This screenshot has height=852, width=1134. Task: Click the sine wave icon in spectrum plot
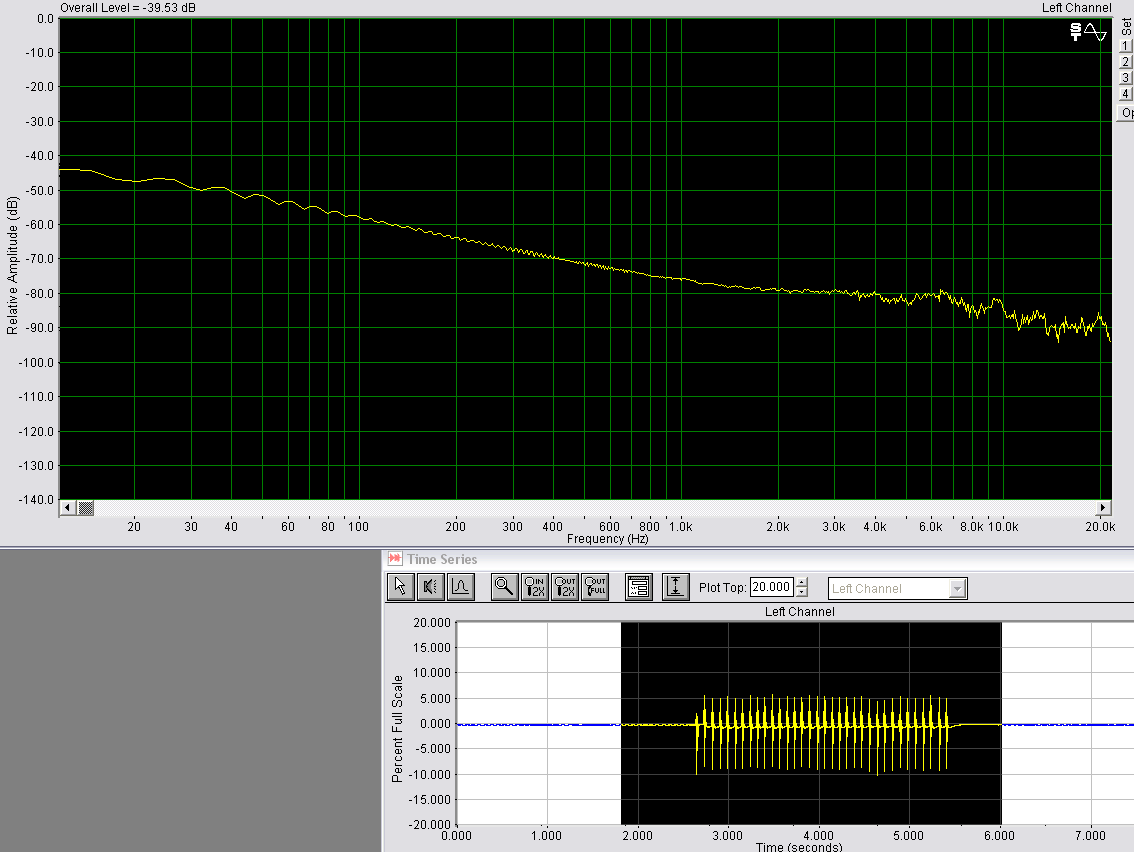coord(1096,33)
